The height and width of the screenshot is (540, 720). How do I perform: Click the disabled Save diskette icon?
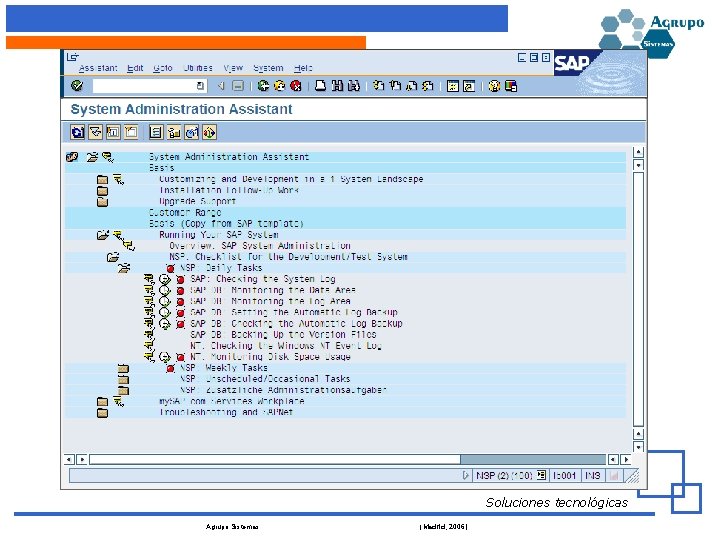pyautogui.click(x=238, y=85)
